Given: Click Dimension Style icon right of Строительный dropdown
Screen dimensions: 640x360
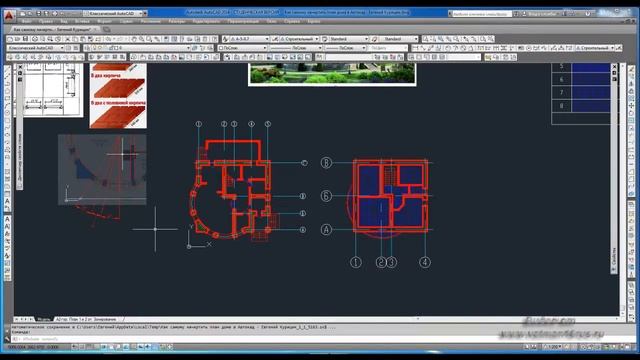Looking at the screenshot, I should tap(619, 48).
